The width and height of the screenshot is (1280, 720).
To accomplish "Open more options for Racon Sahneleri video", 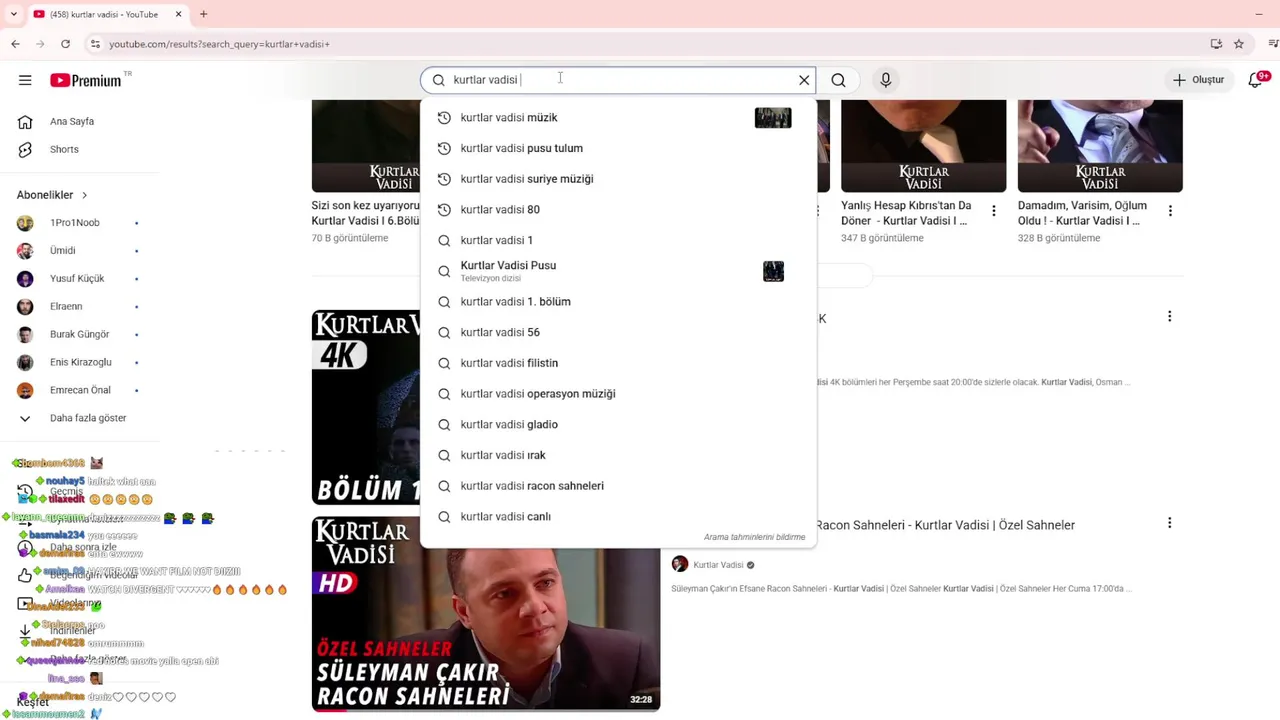I will [x=1169, y=523].
